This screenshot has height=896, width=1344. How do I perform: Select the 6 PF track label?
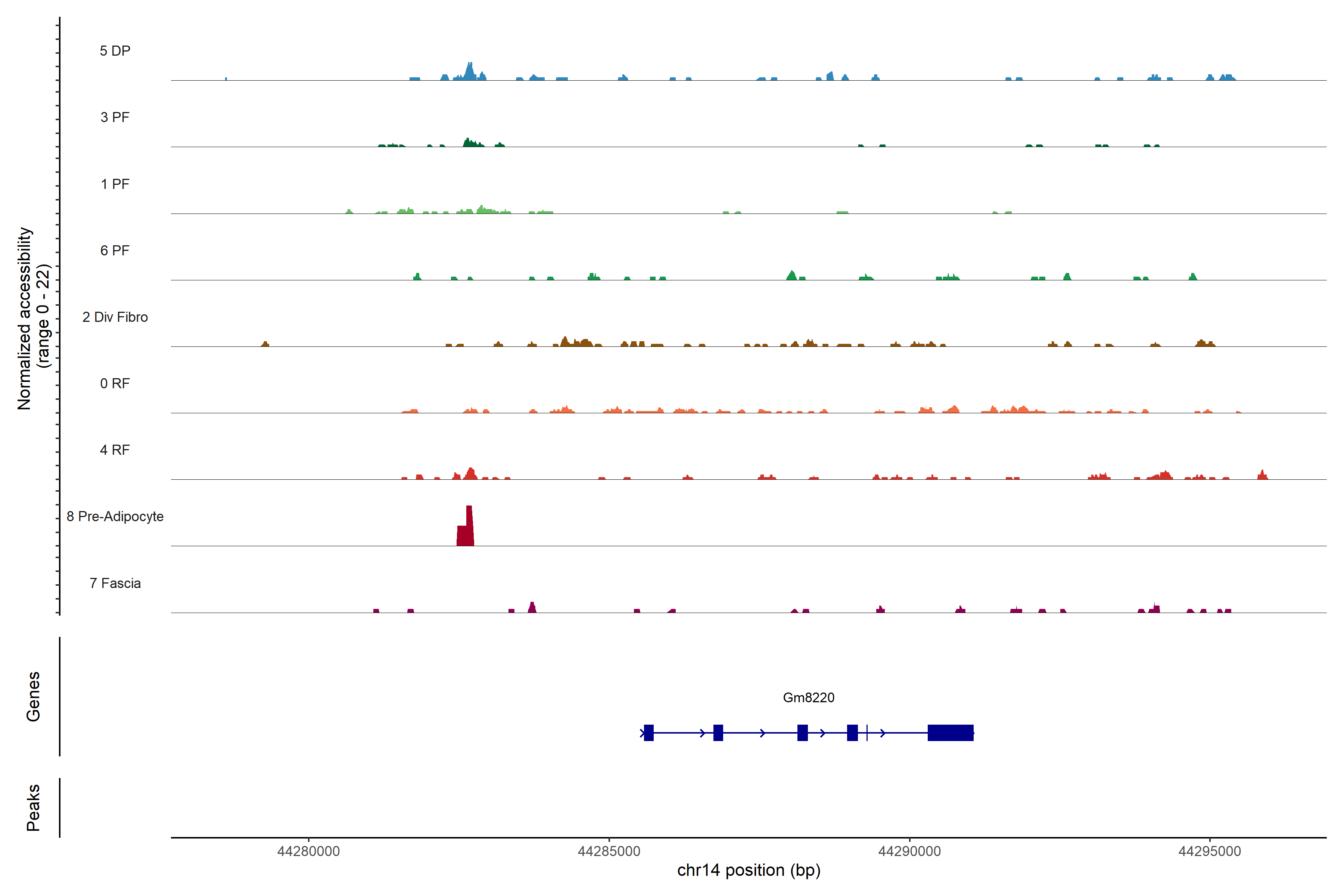coord(115,250)
